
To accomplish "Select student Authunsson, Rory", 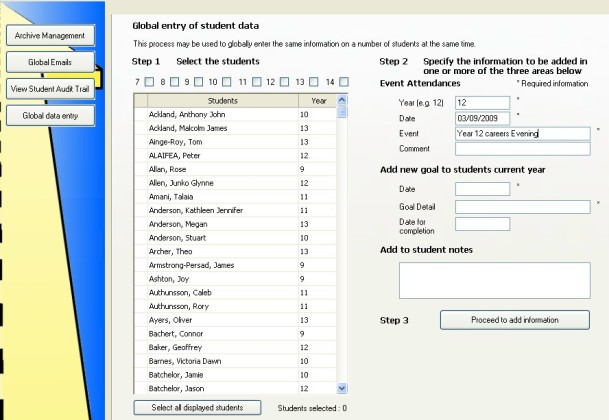I will tap(235, 307).
